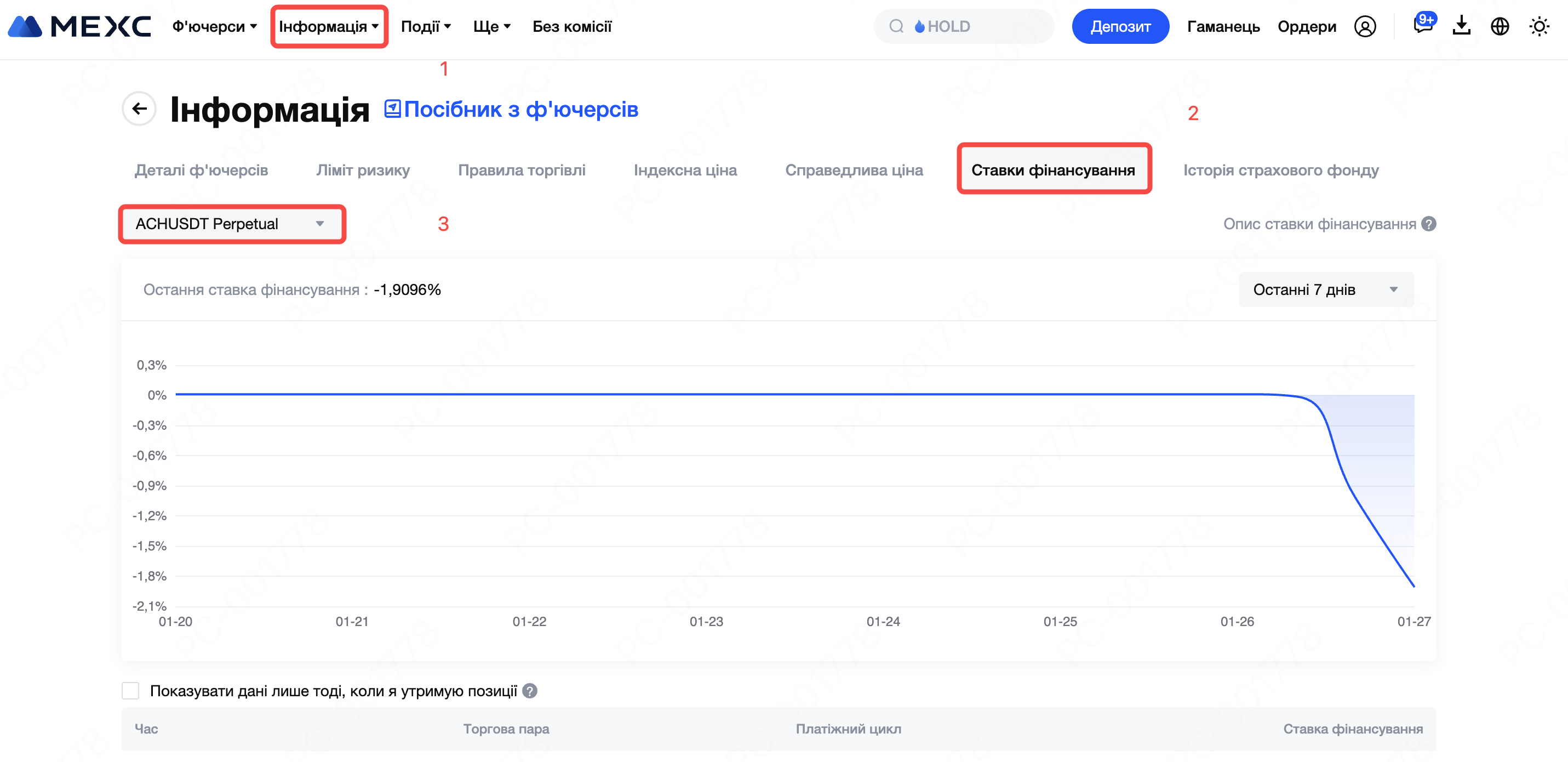Open the user profile icon
1568x762 pixels.
(1365, 26)
